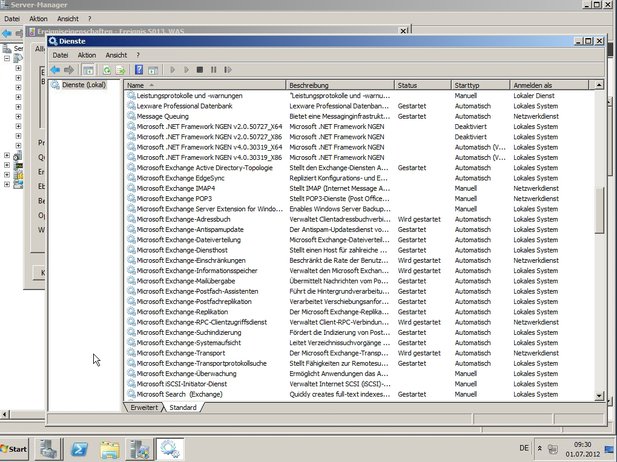Viewport: 617px width, 462px height.
Task: Open Ansicht menu in the Server-Manager window
Action: [x=68, y=18]
